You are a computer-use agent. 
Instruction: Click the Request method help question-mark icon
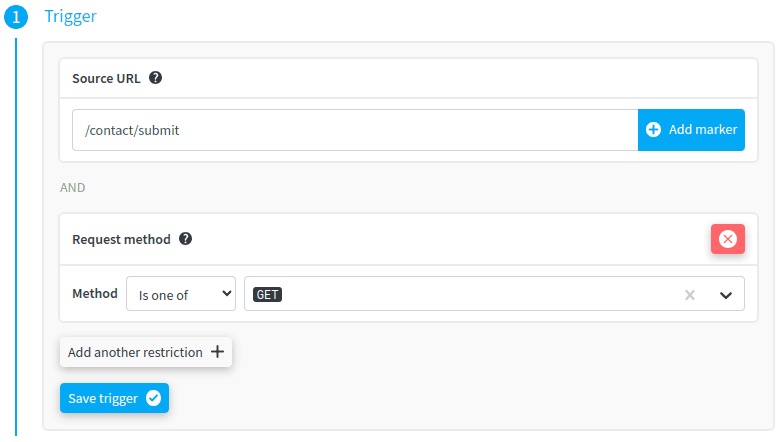pyautogui.click(x=185, y=239)
